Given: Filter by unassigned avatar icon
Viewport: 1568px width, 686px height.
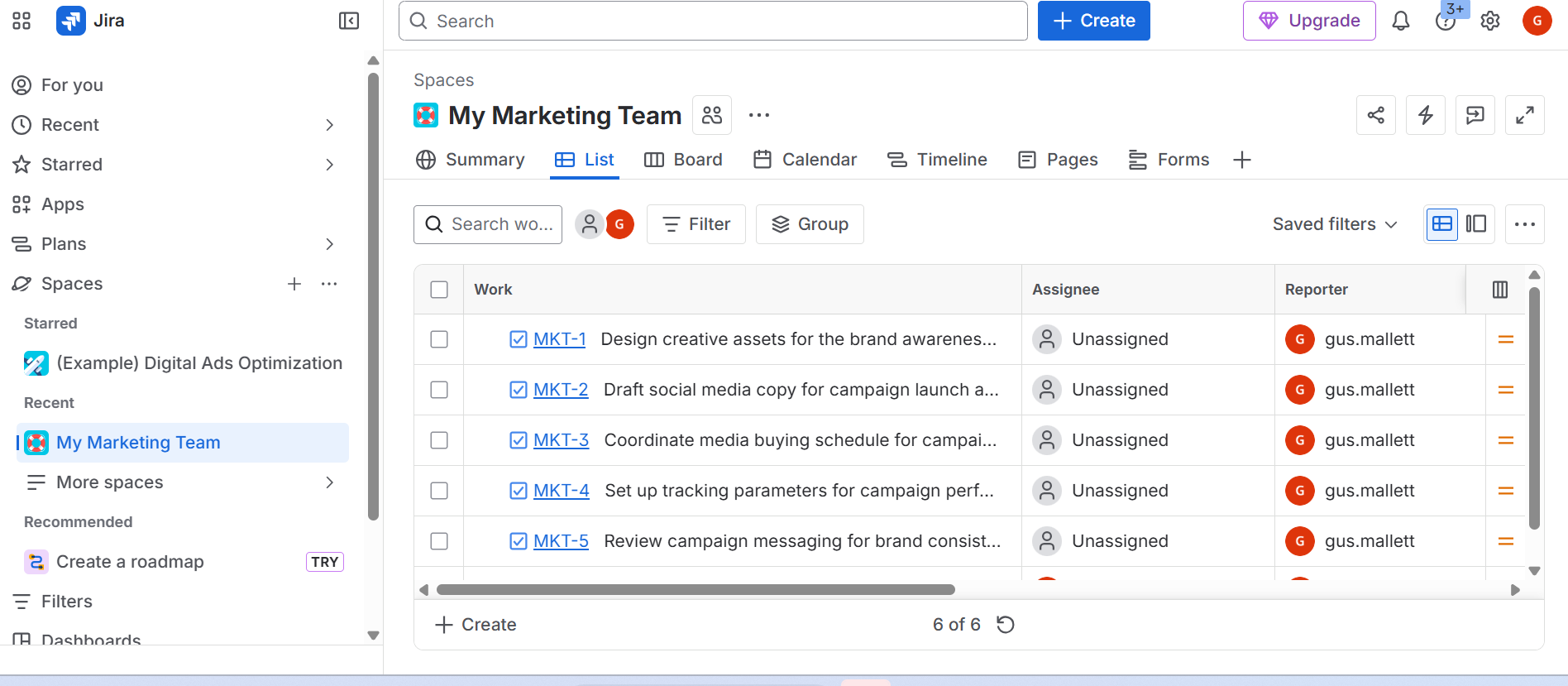Looking at the screenshot, I should coord(590,224).
